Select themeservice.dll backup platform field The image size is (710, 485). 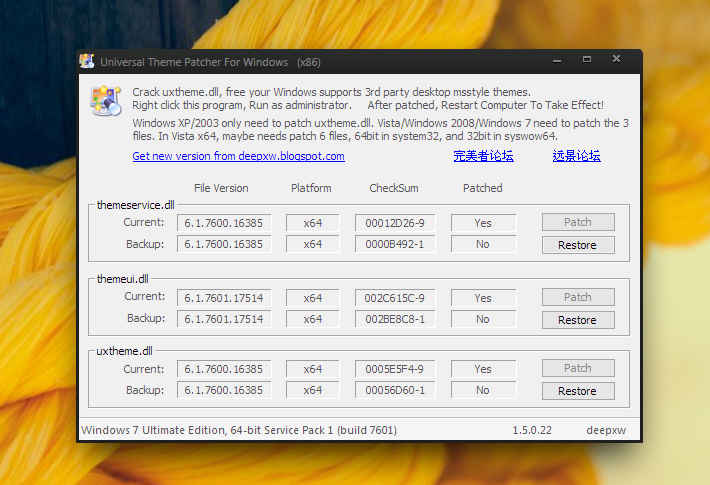312,244
